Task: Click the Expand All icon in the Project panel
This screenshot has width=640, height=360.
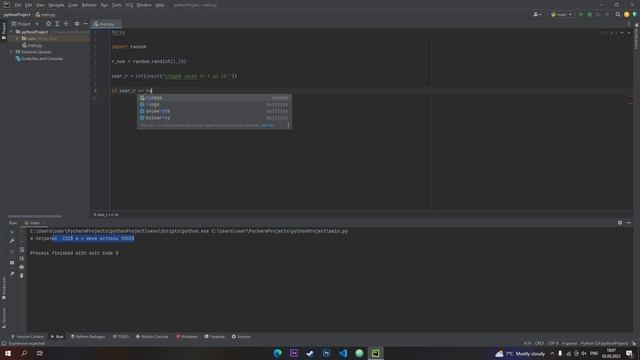Action: click(x=57, y=24)
